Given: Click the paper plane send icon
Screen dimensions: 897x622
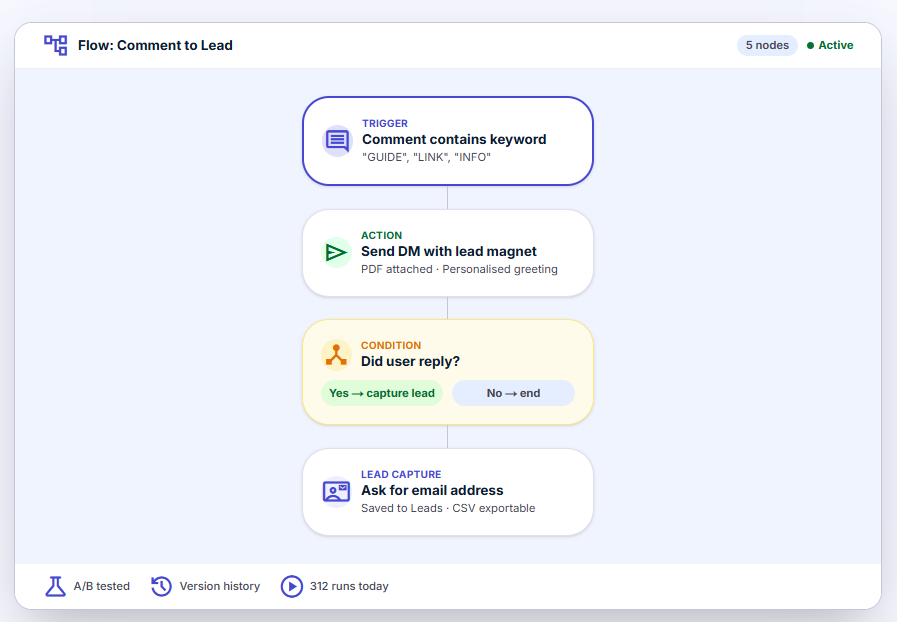Looking at the screenshot, I should tap(336, 252).
